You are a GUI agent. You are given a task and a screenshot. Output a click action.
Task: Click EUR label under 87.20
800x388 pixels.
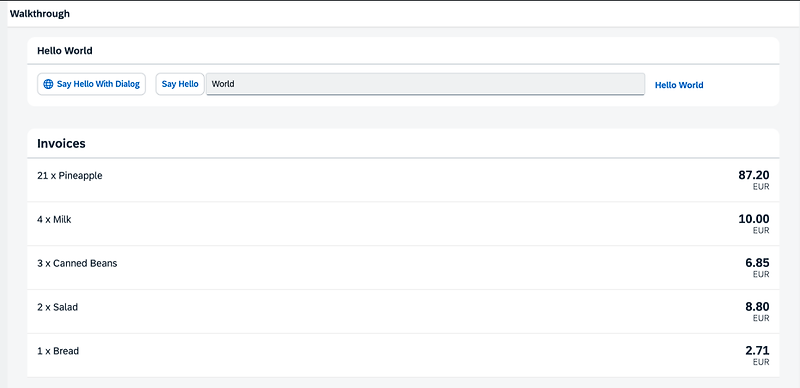[761, 187]
